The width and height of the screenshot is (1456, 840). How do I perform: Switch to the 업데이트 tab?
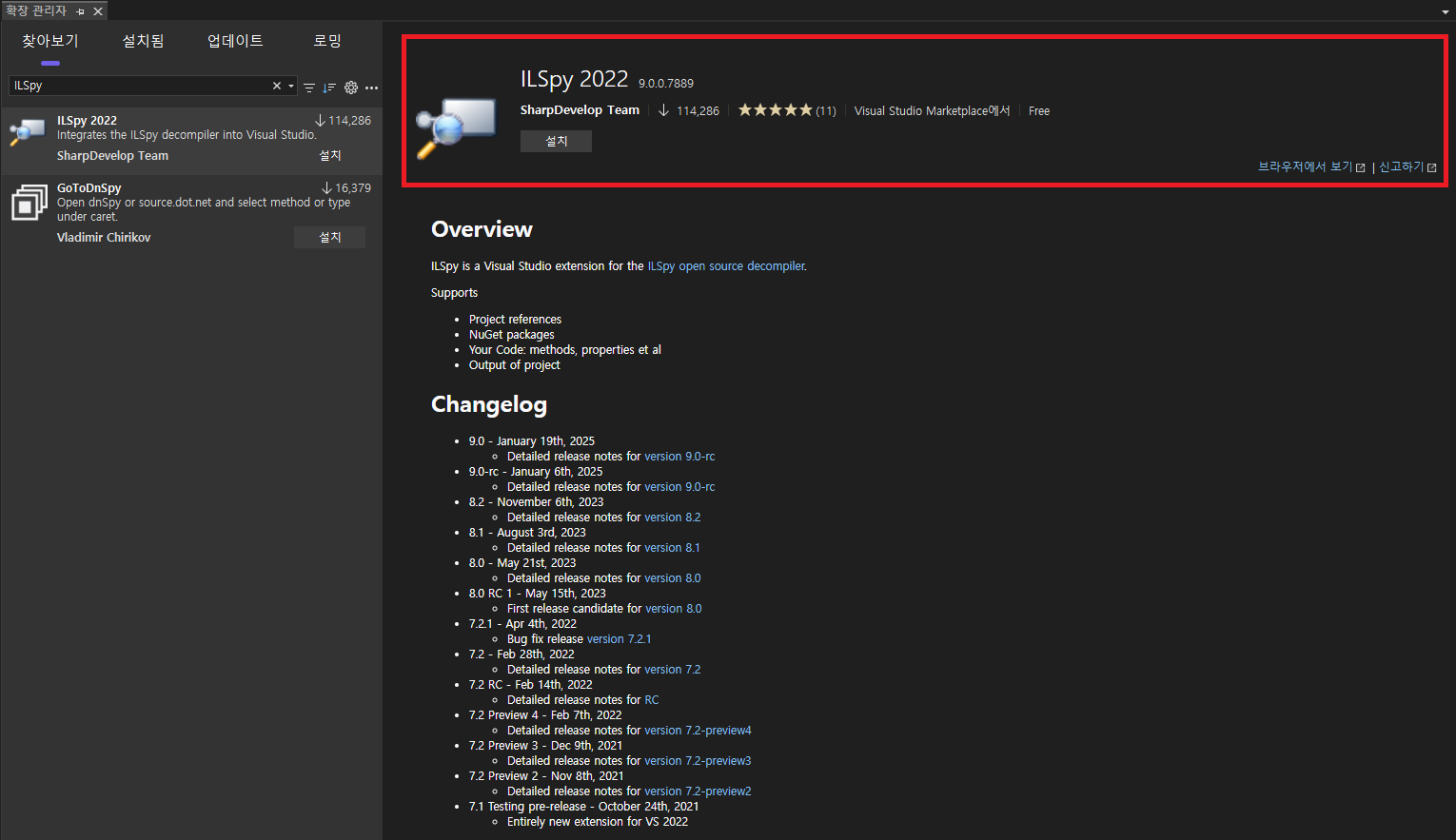pos(235,41)
